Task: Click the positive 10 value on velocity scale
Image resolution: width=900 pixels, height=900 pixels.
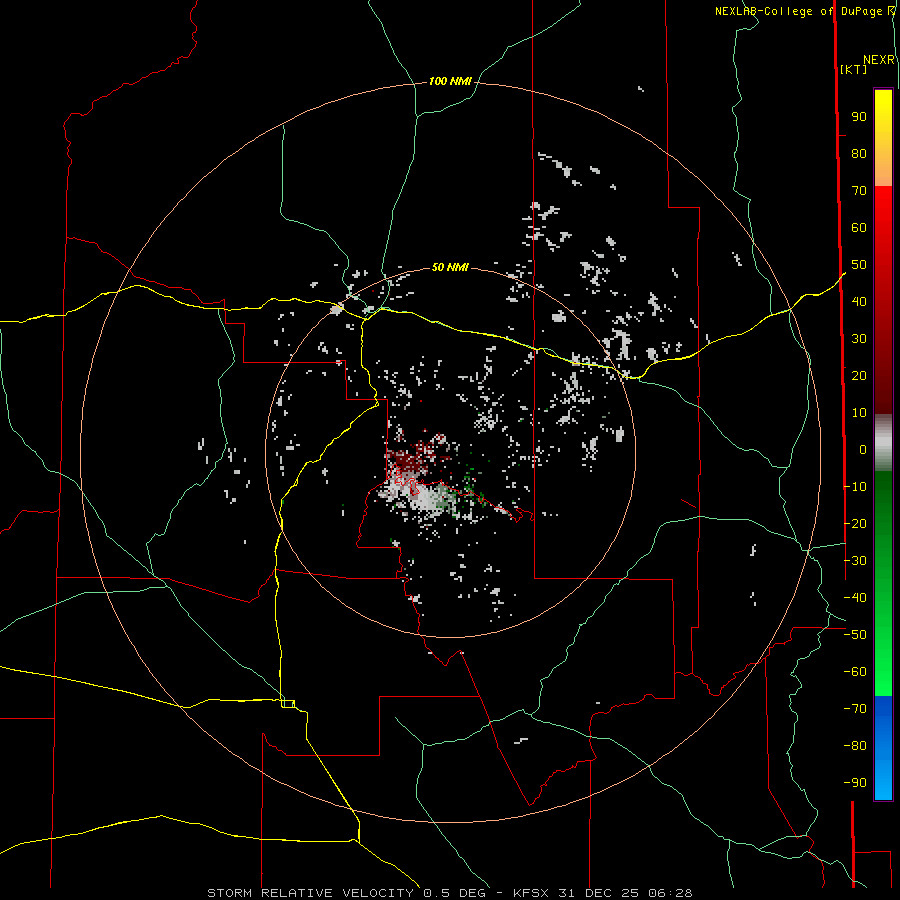Action: pyautogui.click(x=859, y=413)
